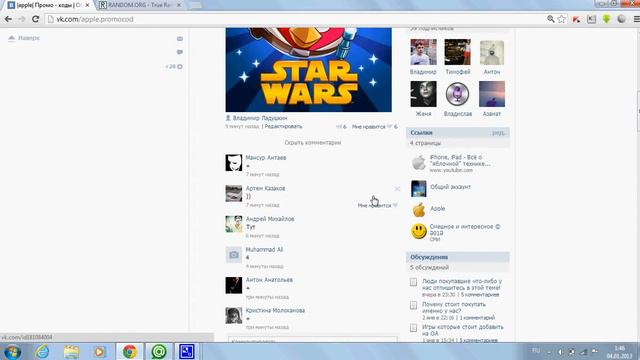Switch to the RANDOM.ORG tab
Image resolution: width=640 pixels, height=360 pixels.
coord(139,5)
